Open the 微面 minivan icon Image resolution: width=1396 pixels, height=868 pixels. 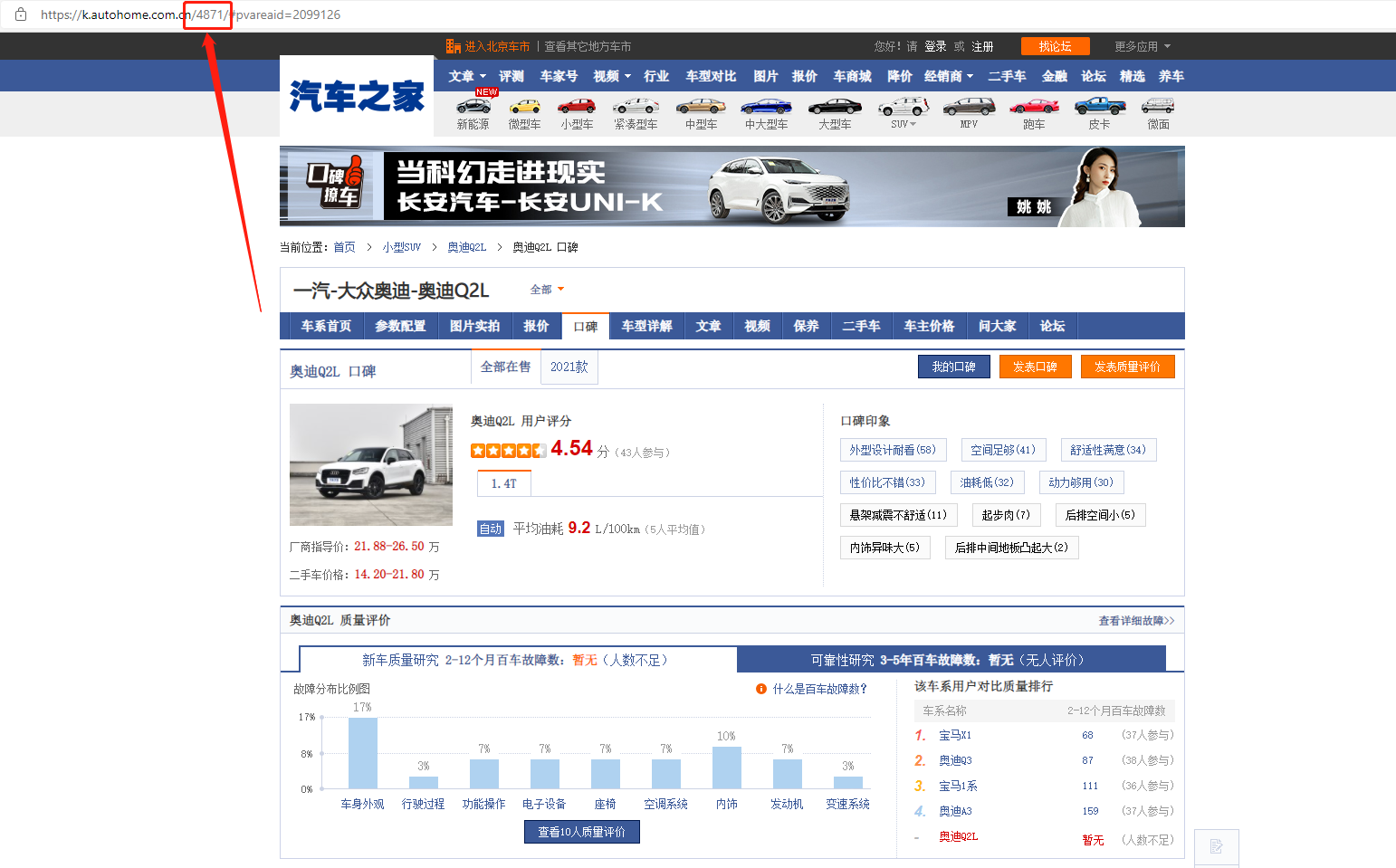pyautogui.click(x=1158, y=106)
